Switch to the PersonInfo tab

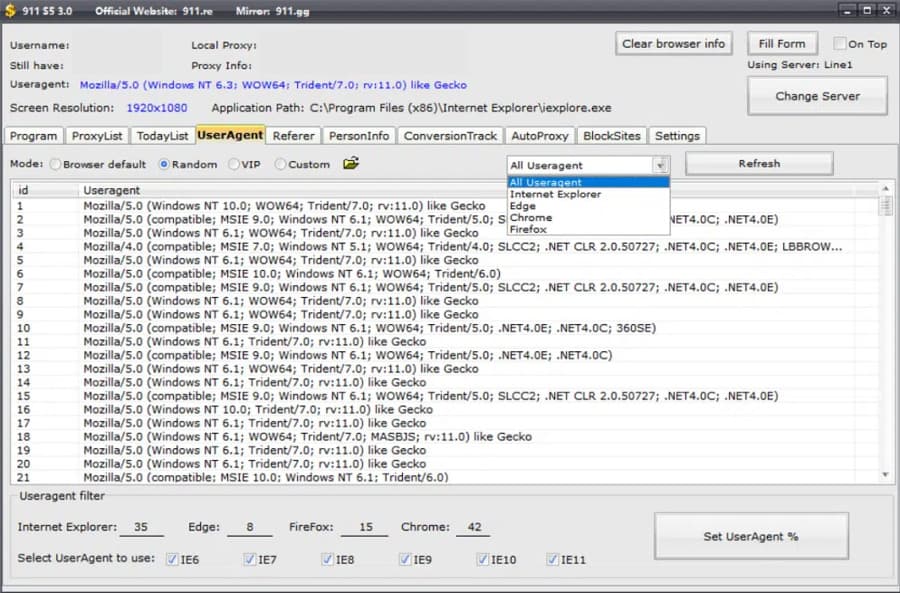tap(359, 136)
